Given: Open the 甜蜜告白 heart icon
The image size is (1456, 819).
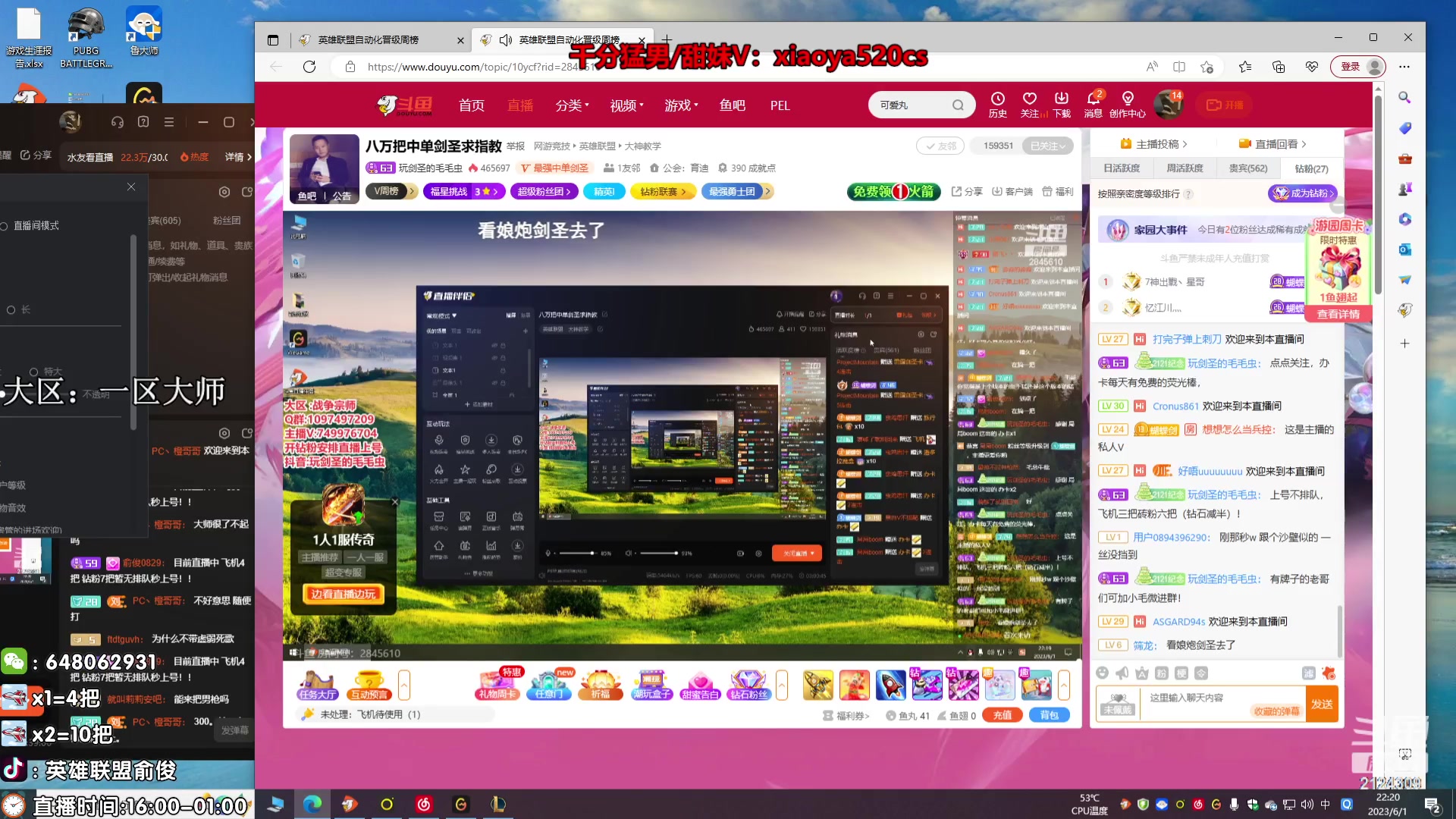Looking at the screenshot, I should 700,685.
